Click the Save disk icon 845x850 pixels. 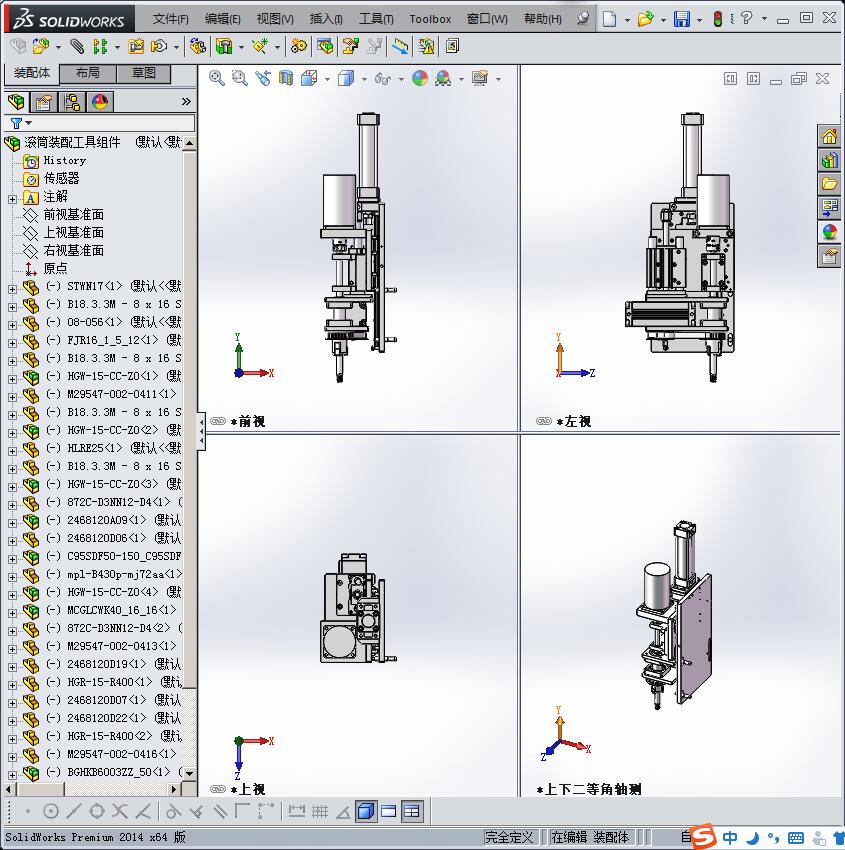tap(681, 19)
